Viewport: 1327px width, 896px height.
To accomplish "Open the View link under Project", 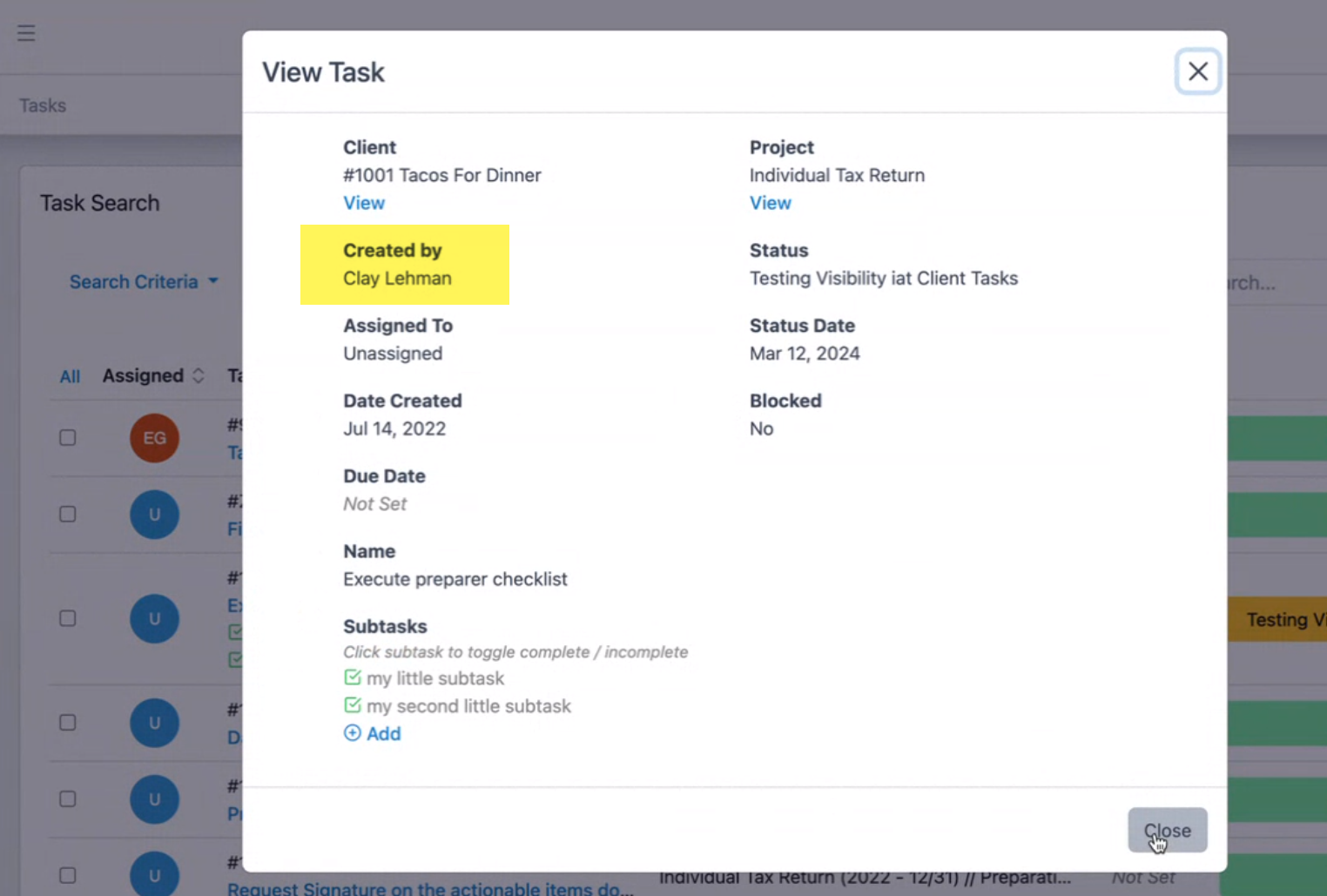I will [770, 202].
